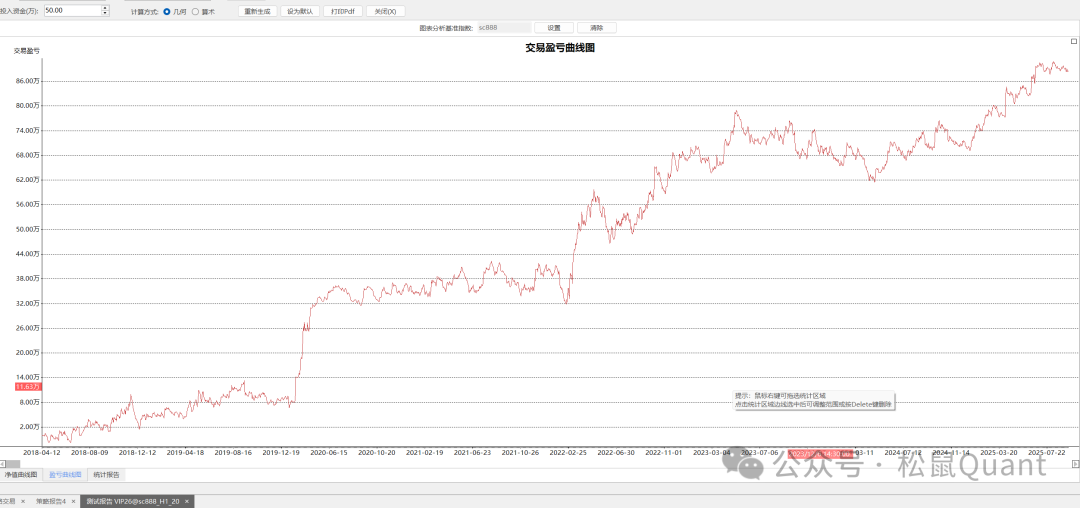Click the 打印Pdf button
This screenshot has width=1080, height=508.
pos(343,11)
